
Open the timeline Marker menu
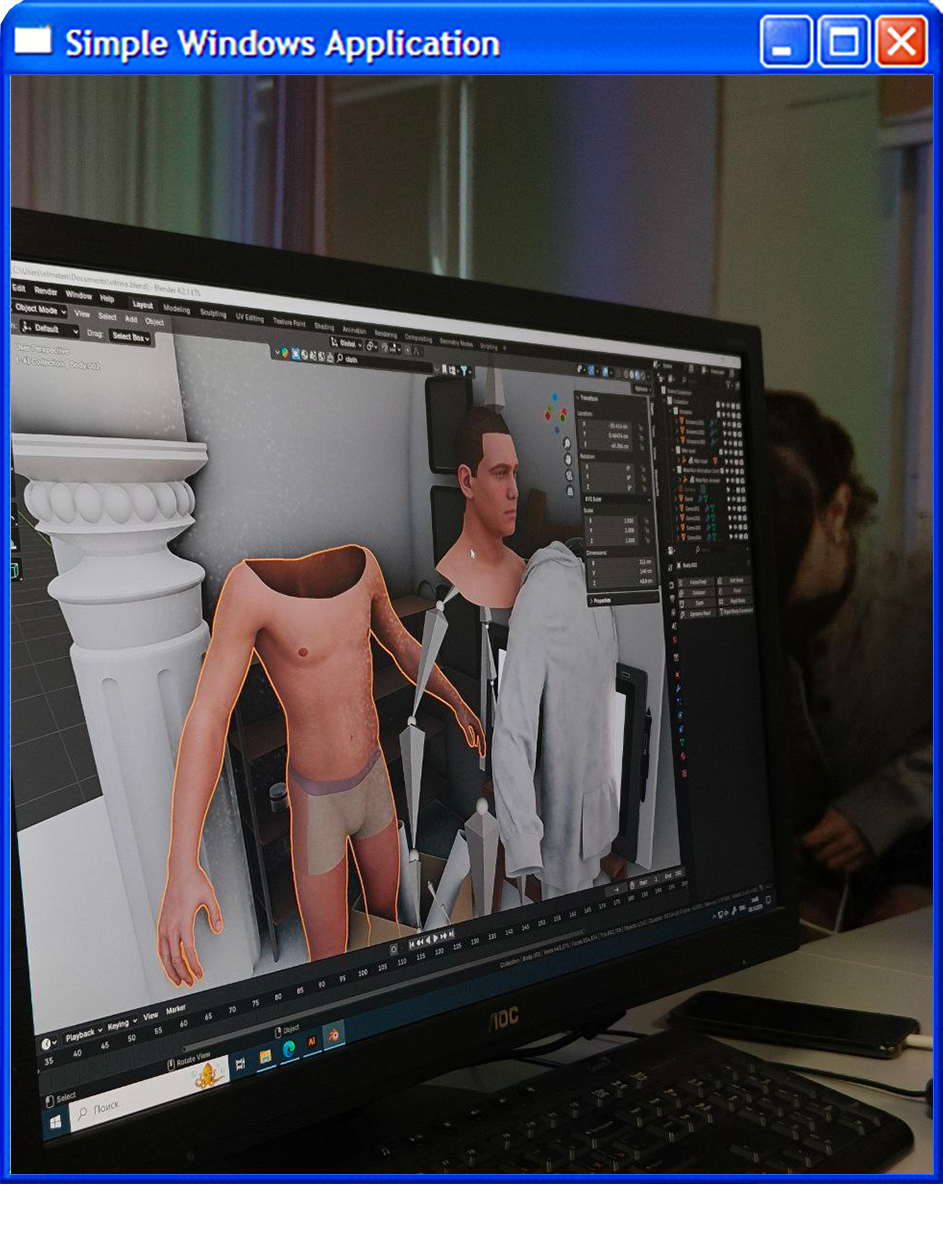pos(176,1010)
